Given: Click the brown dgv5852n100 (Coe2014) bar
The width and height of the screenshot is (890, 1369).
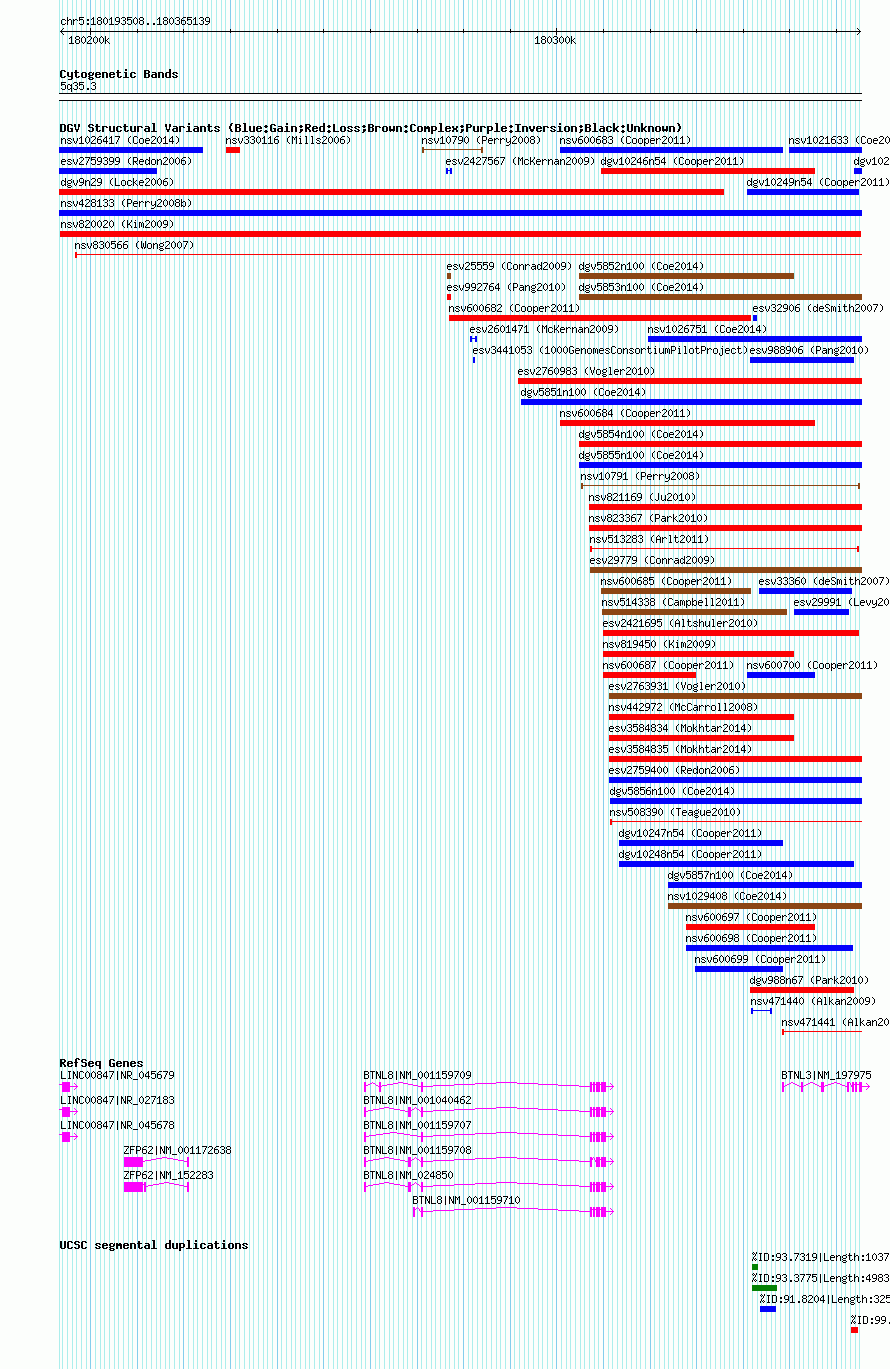Looking at the screenshot, I should click(x=686, y=276).
